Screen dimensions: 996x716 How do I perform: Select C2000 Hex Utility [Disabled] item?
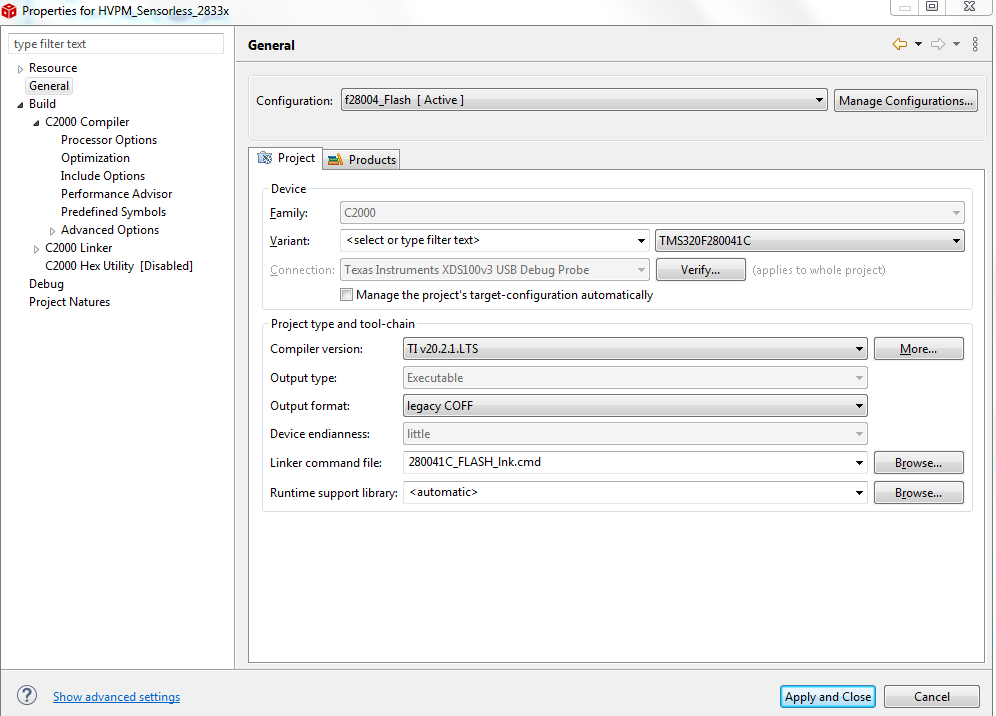(x=119, y=266)
